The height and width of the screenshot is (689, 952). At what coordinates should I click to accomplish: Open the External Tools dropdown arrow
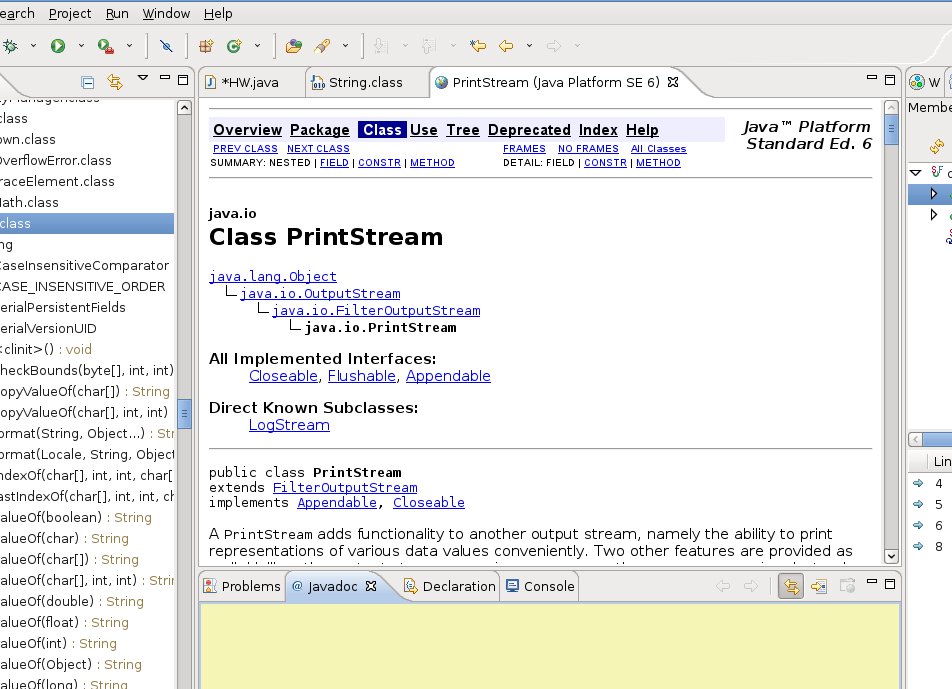[129, 46]
